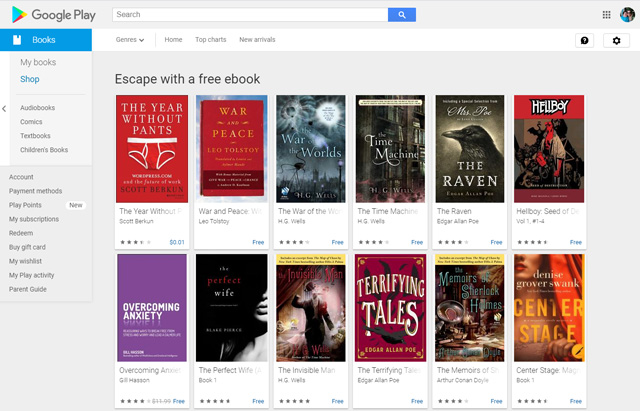Click Free on The Time Machine
This screenshot has width=640, height=411.
pyautogui.click(x=417, y=242)
